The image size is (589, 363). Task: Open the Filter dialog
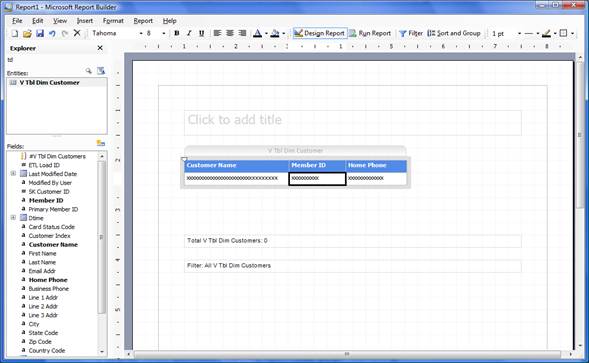coord(411,33)
